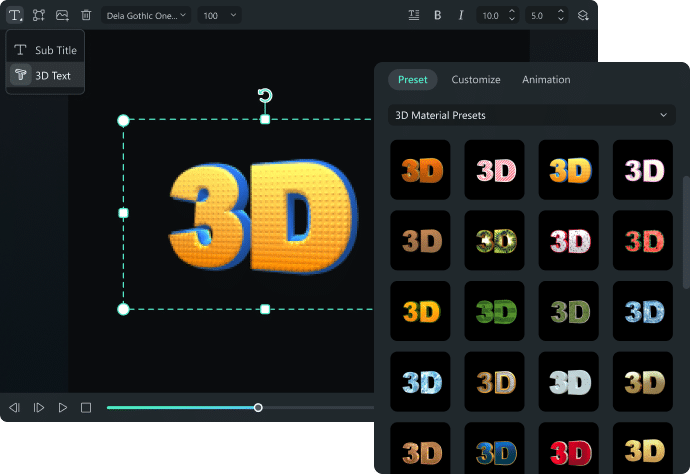Click the bottom-left circular corner handle
The height and width of the screenshot is (474, 690).
point(123,309)
